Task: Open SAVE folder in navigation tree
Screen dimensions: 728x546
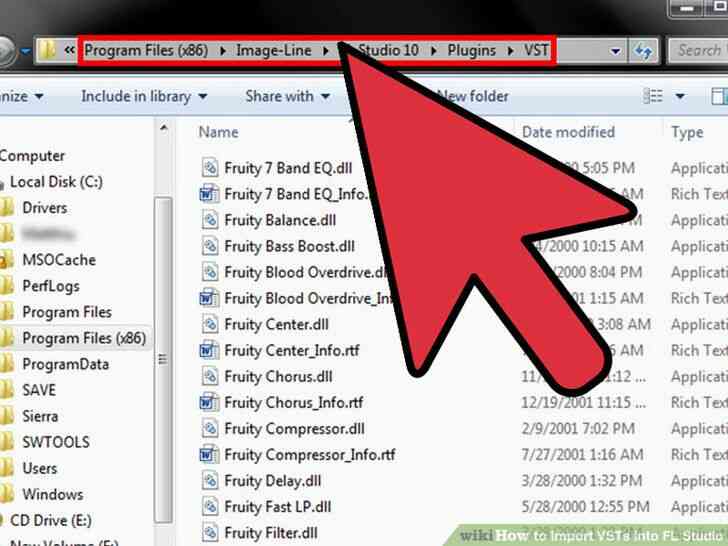Action: click(x=39, y=390)
